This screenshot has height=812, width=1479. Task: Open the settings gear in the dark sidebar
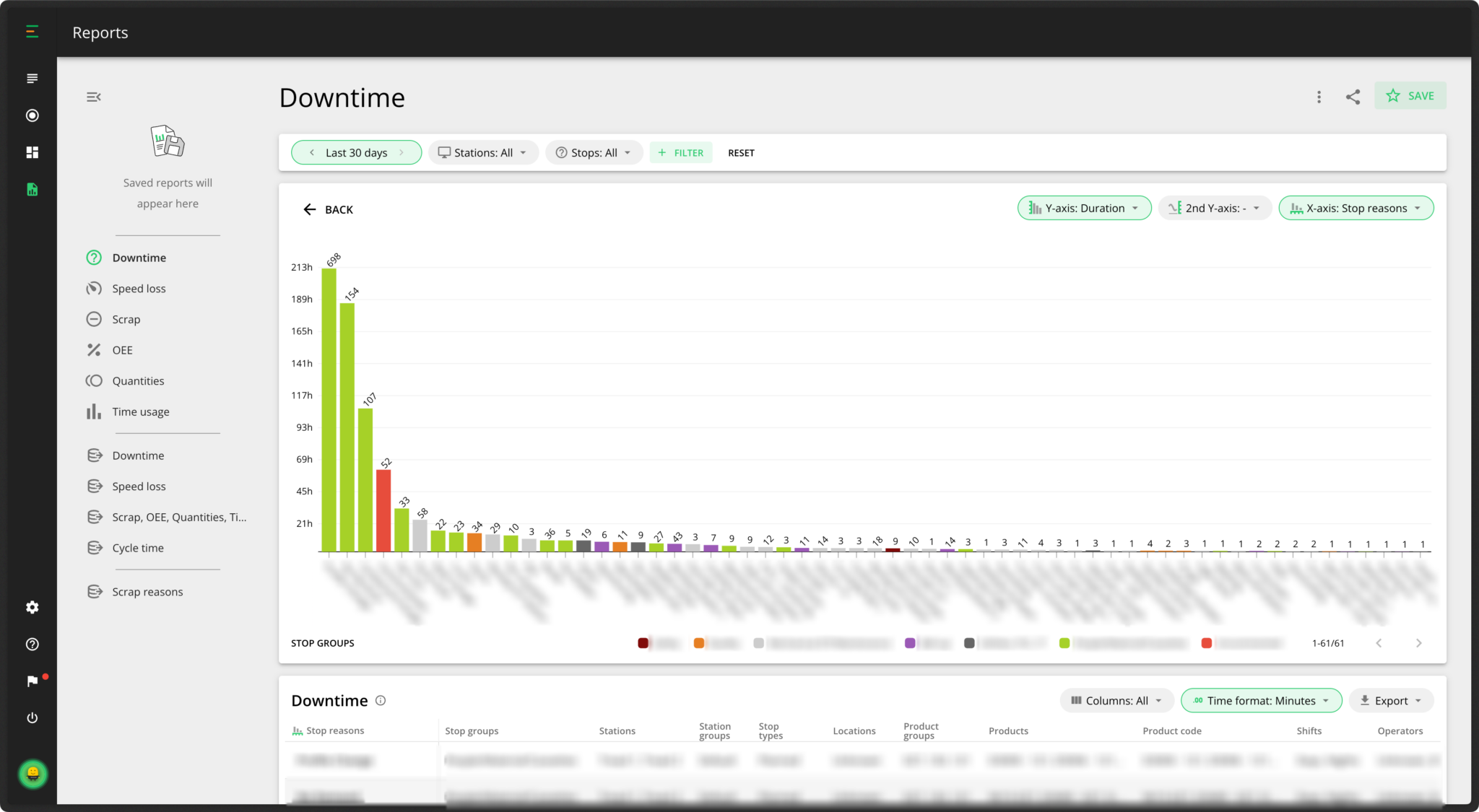pos(32,607)
